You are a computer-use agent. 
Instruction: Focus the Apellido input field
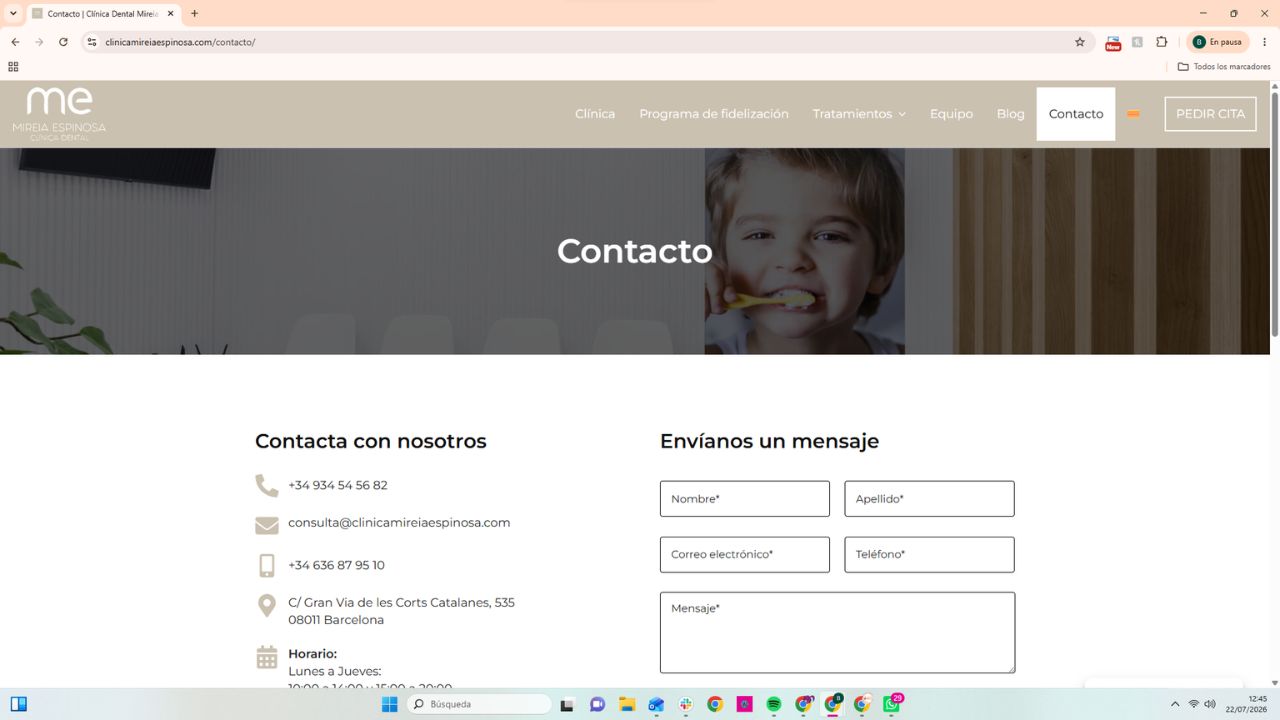929,499
